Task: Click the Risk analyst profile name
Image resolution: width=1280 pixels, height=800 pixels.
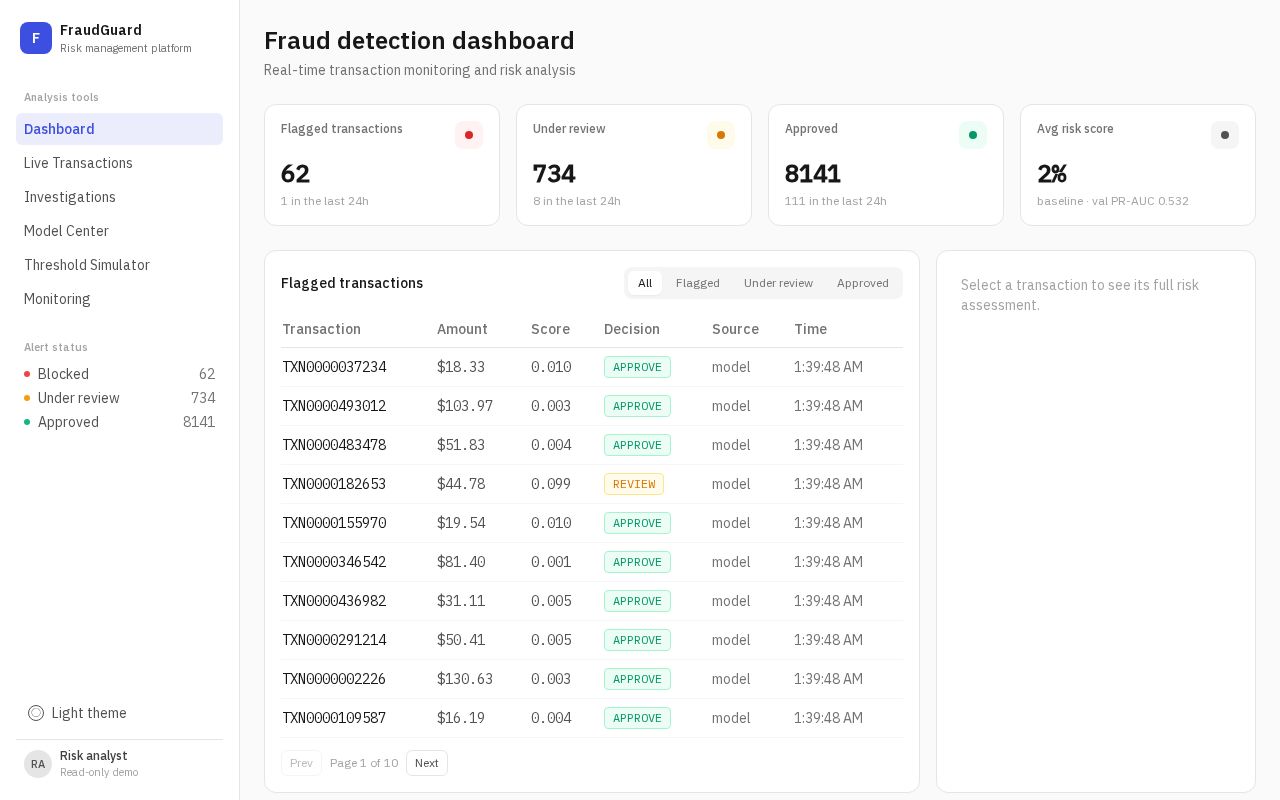Action: [x=94, y=756]
